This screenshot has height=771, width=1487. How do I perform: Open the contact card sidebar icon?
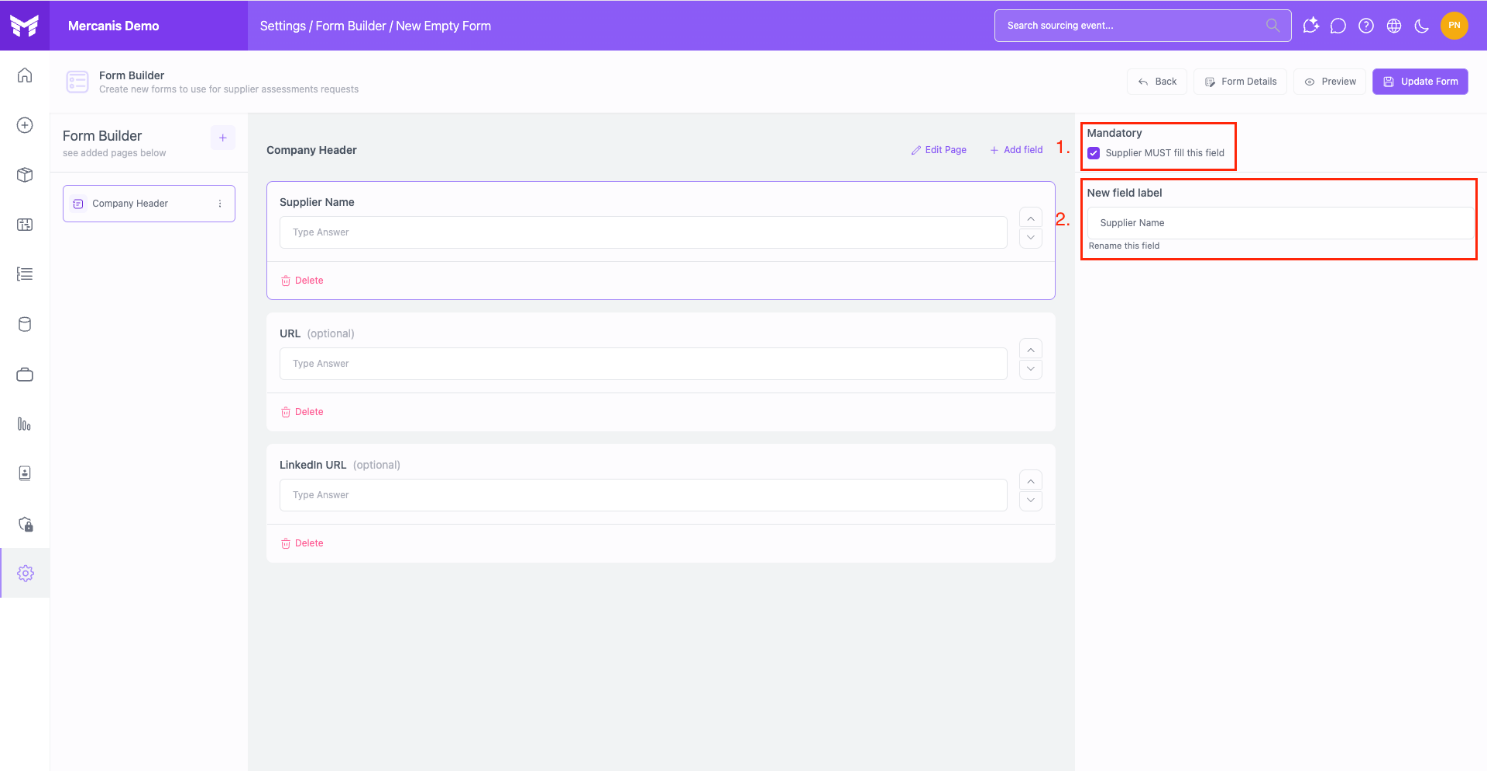(25, 473)
